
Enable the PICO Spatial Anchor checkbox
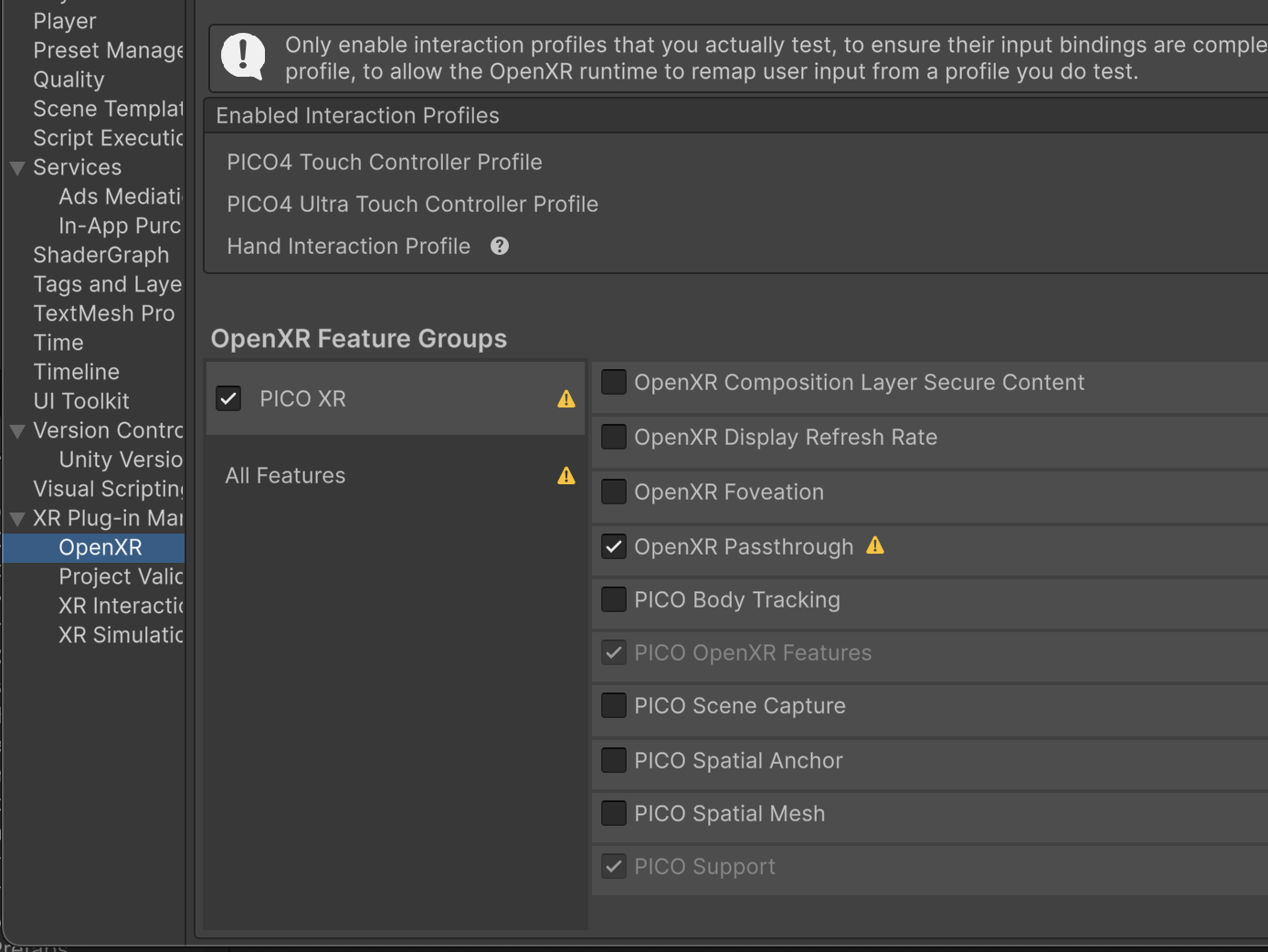614,760
